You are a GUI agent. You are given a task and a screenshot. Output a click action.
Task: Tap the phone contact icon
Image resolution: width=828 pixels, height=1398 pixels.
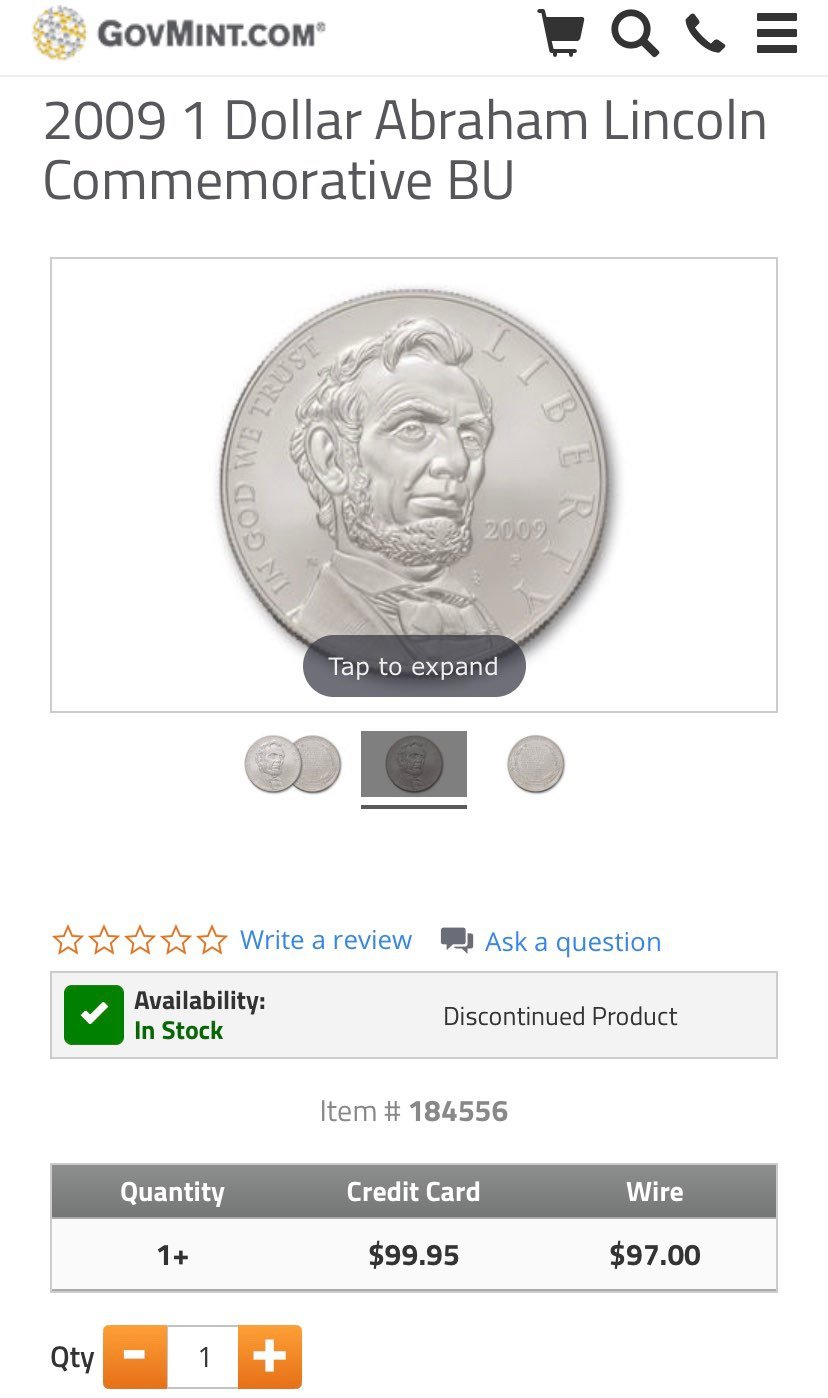[705, 35]
